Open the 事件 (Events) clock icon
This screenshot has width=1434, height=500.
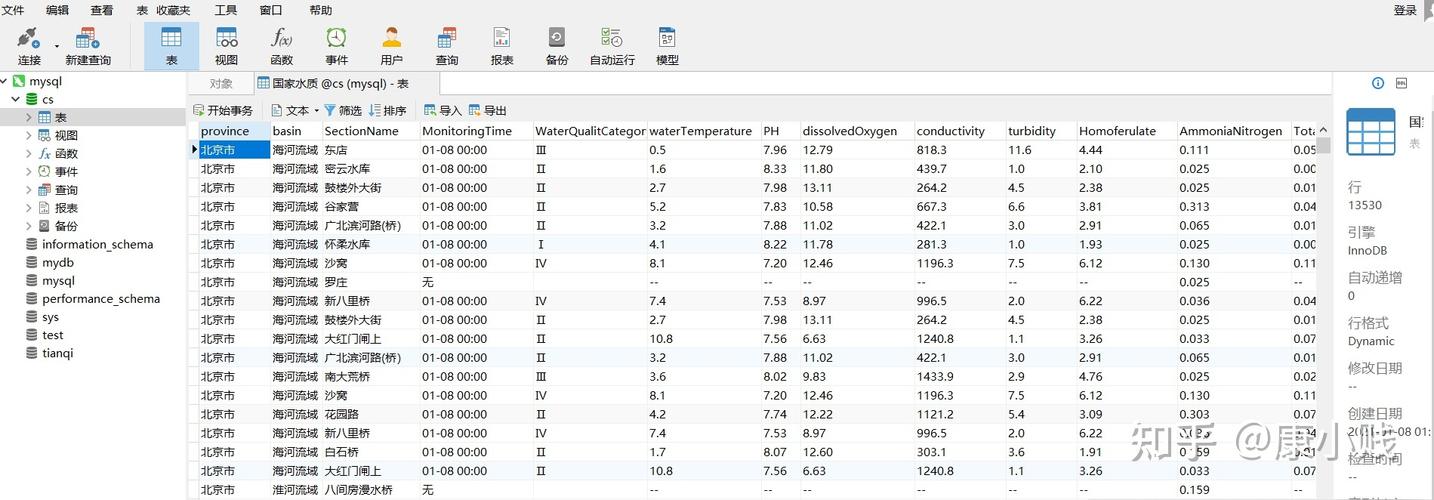coord(337,40)
